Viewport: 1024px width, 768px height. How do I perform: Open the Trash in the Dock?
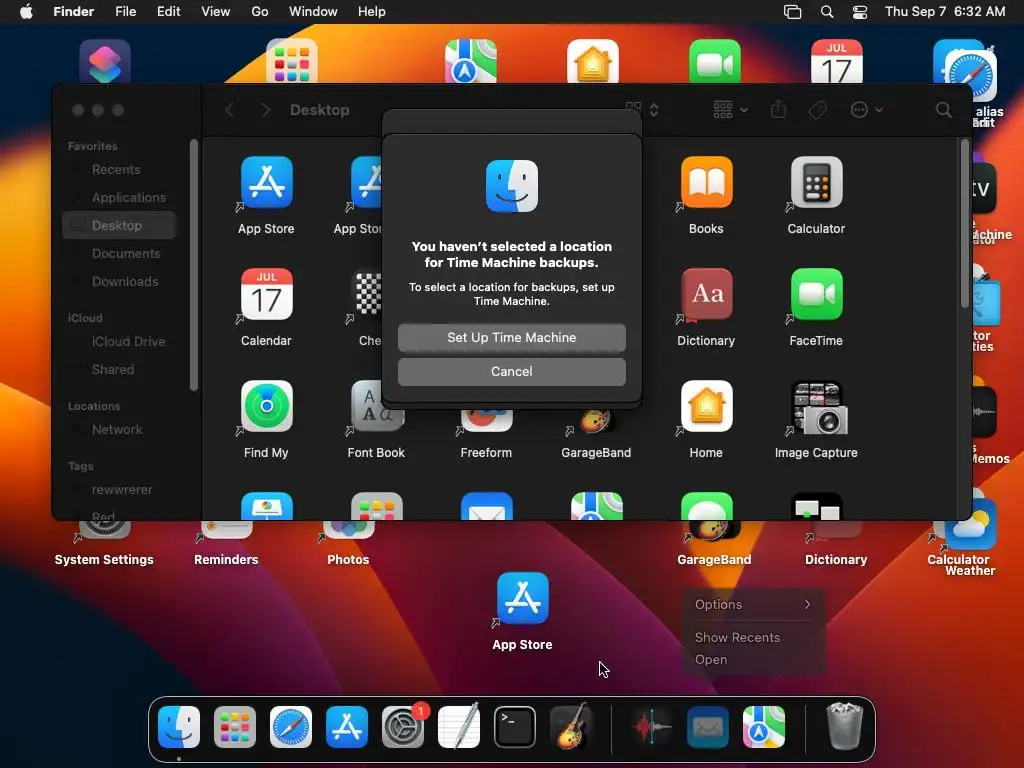pyautogui.click(x=844, y=726)
